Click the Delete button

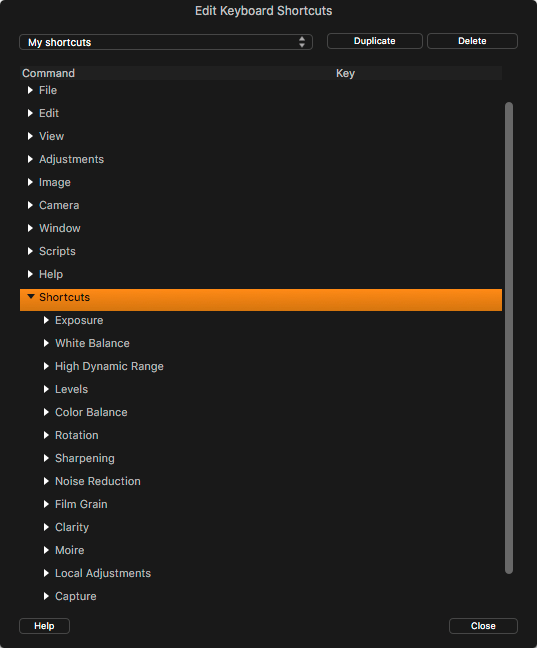[472, 41]
